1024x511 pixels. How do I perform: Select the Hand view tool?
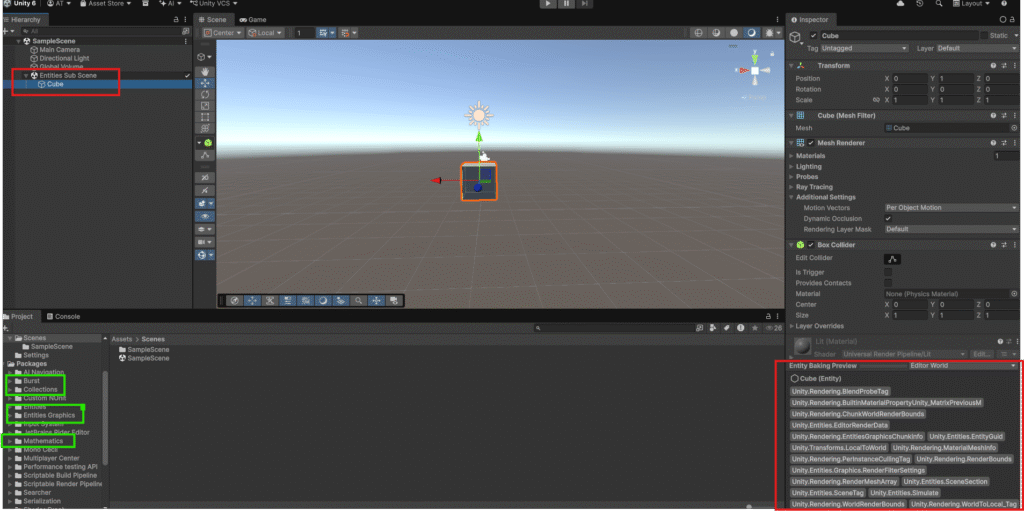point(205,72)
